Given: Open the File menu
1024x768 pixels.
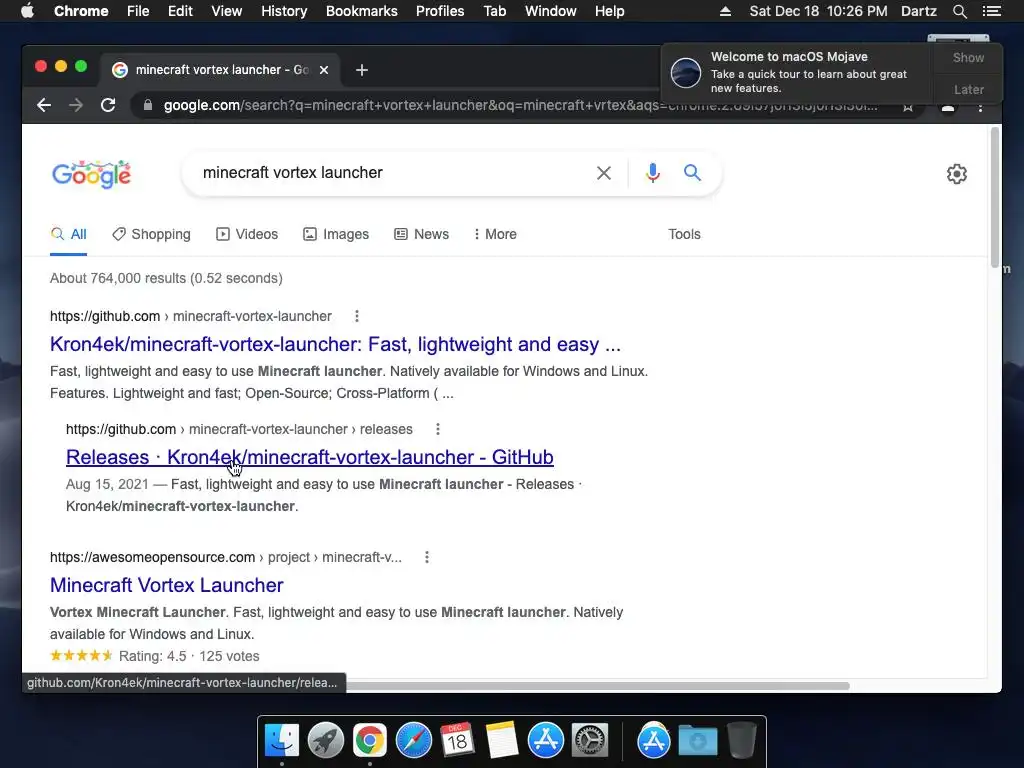Looking at the screenshot, I should point(138,11).
